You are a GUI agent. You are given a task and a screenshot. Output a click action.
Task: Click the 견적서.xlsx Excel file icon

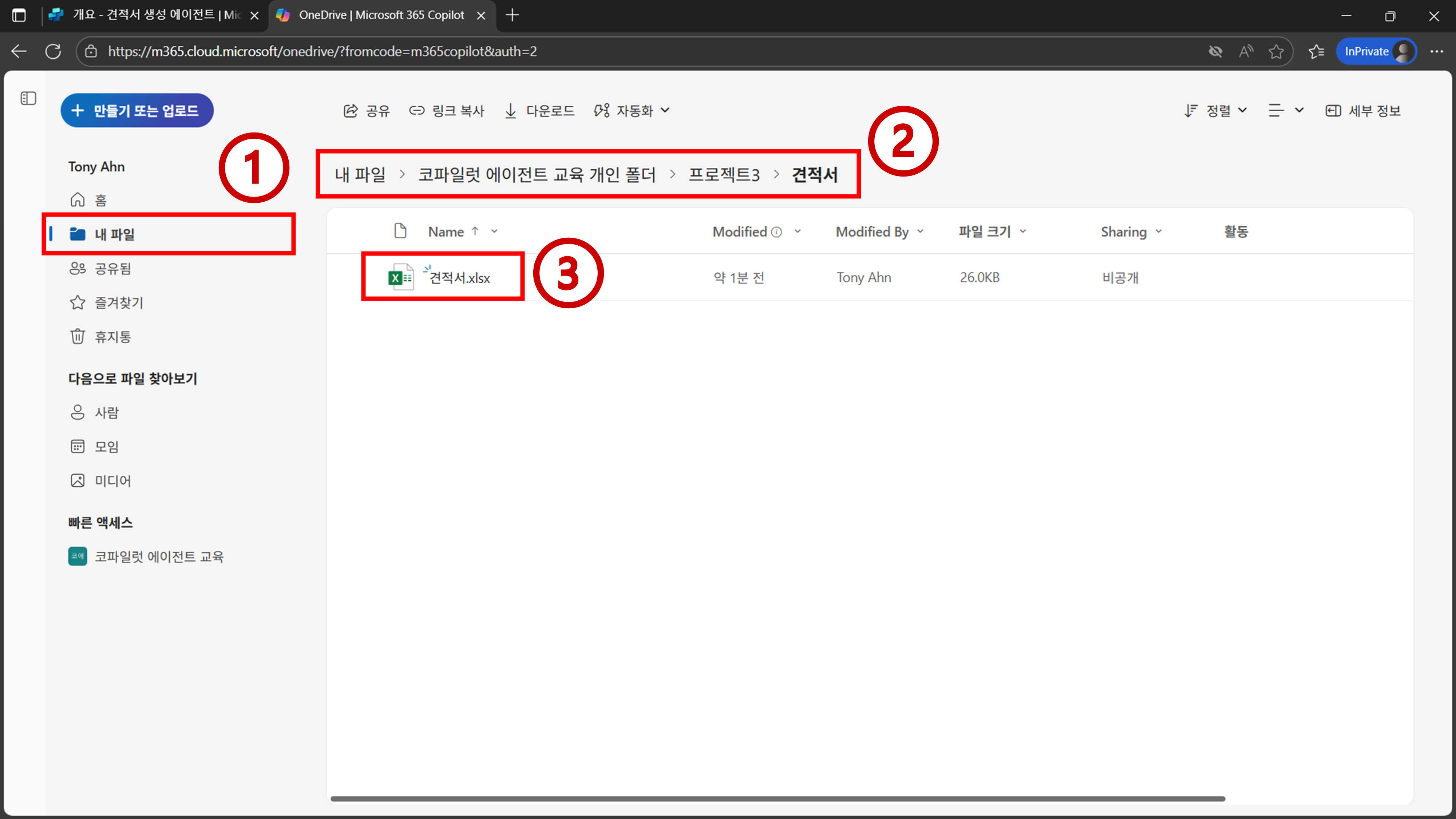pyautogui.click(x=400, y=277)
